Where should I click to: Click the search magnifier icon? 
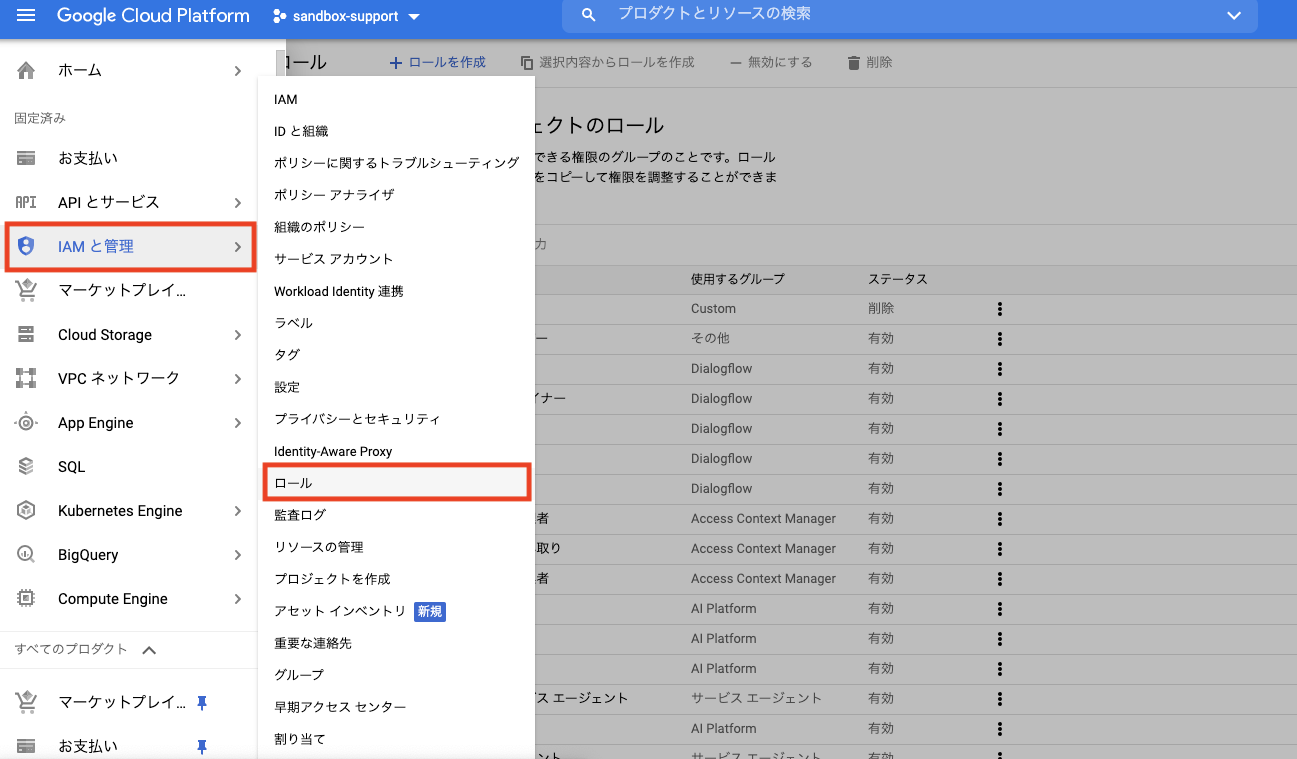(x=589, y=15)
